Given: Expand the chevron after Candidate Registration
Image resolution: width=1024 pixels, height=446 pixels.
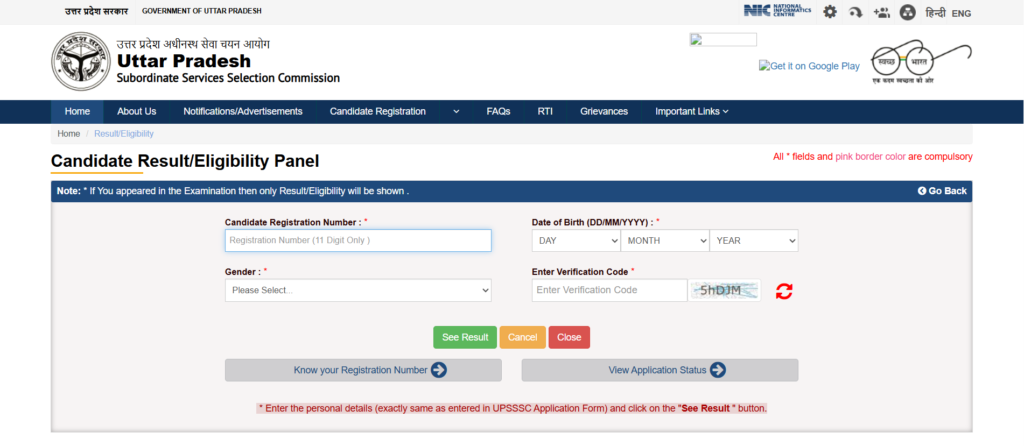Looking at the screenshot, I should pyautogui.click(x=456, y=112).
